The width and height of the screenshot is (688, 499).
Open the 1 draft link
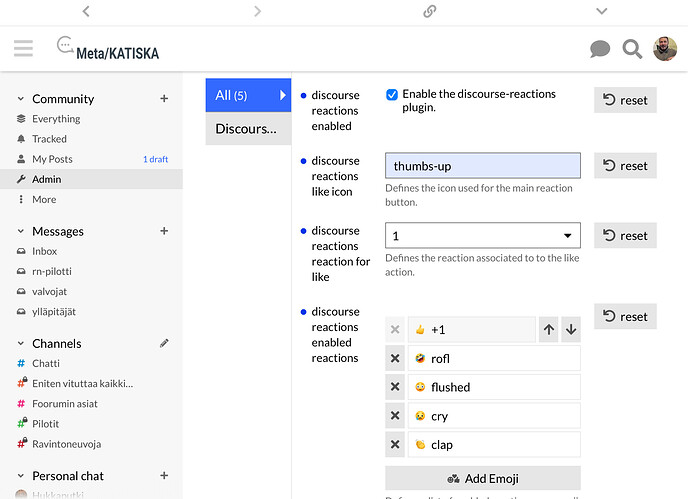pyautogui.click(x=155, y=159)
